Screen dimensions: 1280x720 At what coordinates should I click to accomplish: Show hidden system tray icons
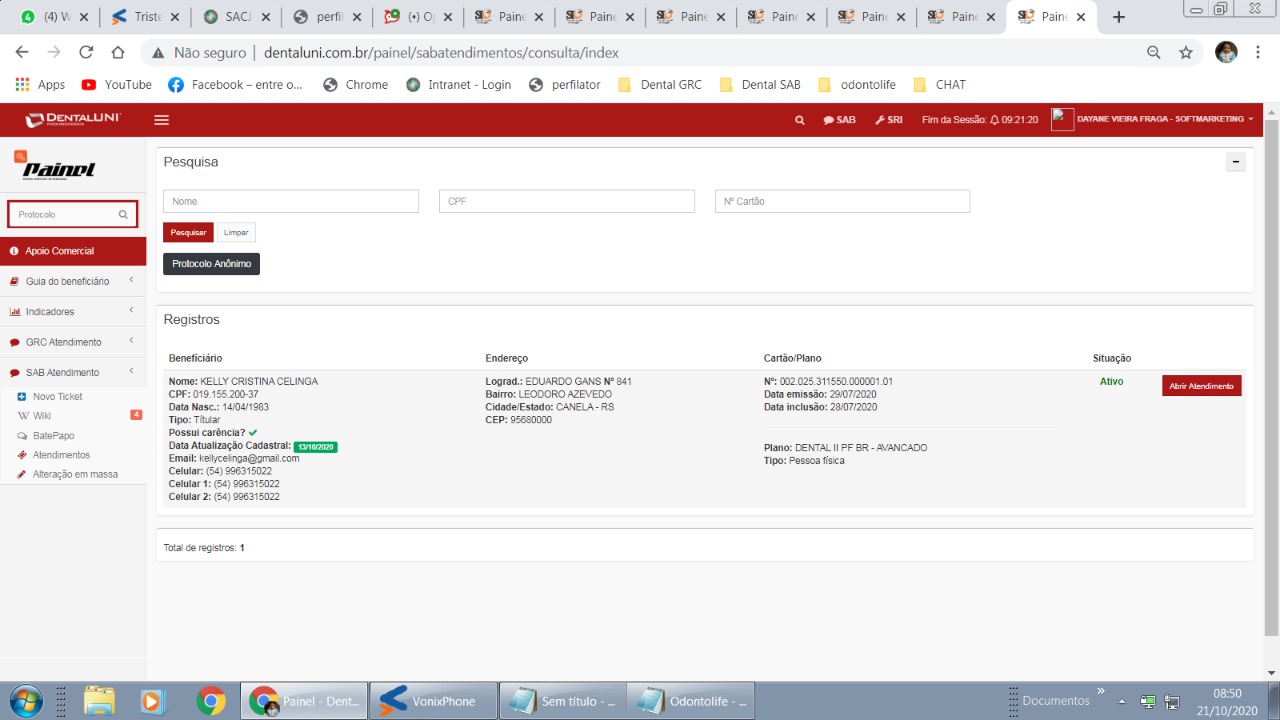tap(1122, 701)
